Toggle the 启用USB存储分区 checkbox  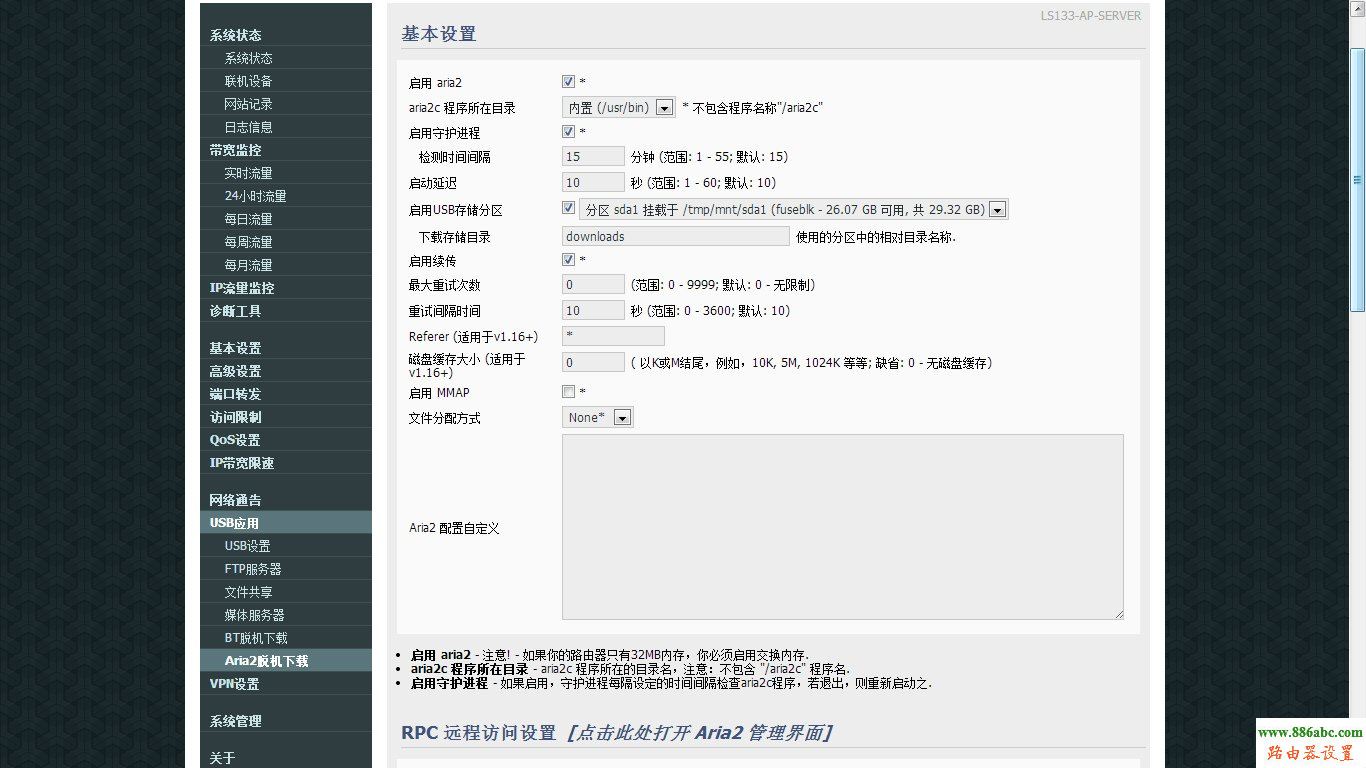pyautogui.click(x=568, y=207)
